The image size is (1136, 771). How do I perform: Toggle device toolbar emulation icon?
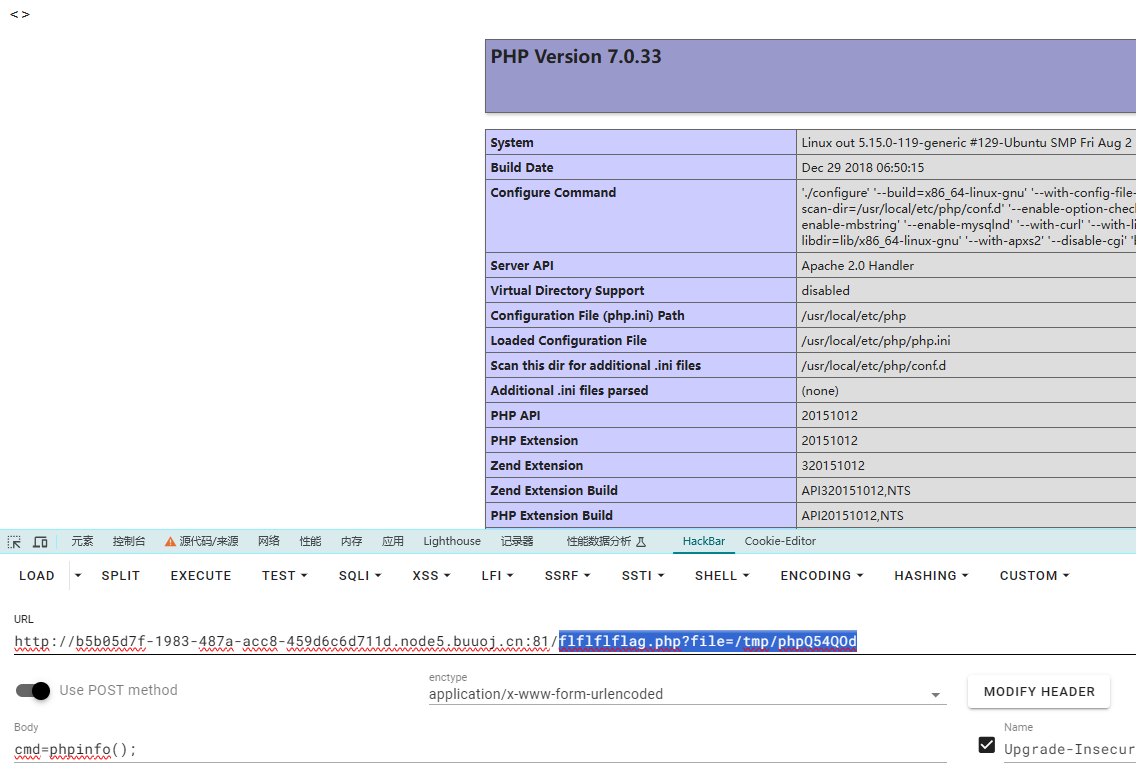[40, 542]
